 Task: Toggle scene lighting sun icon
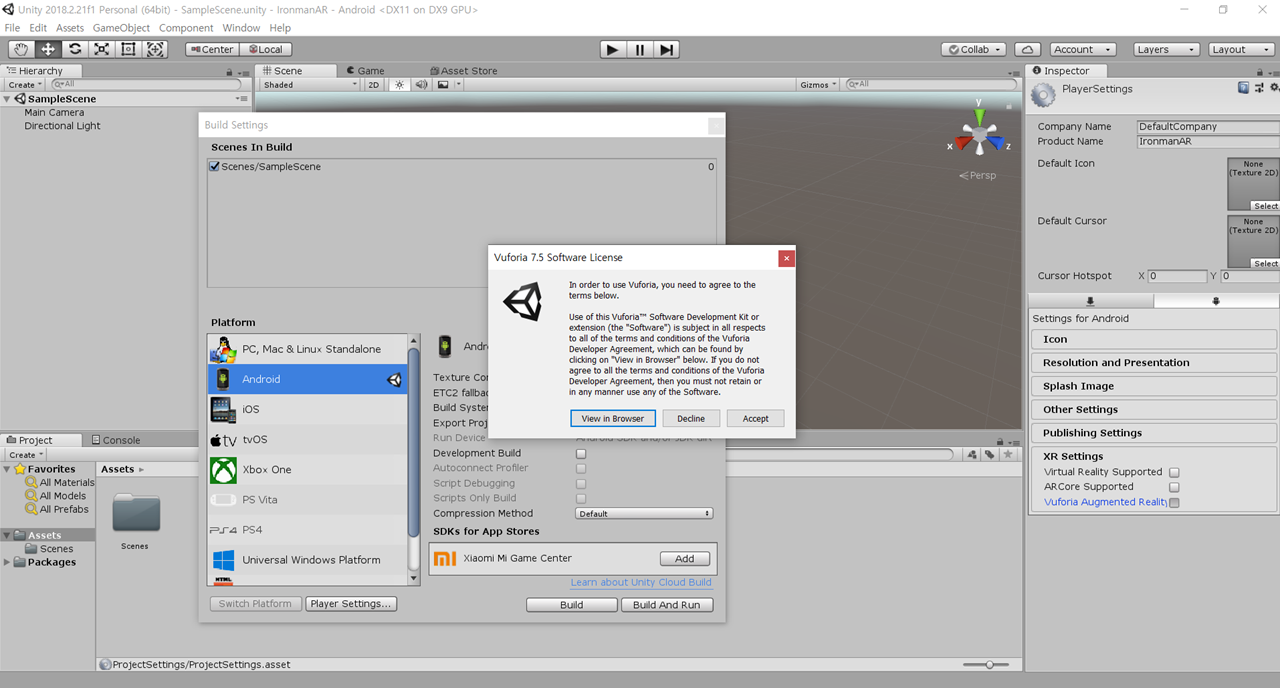[400, 85]
